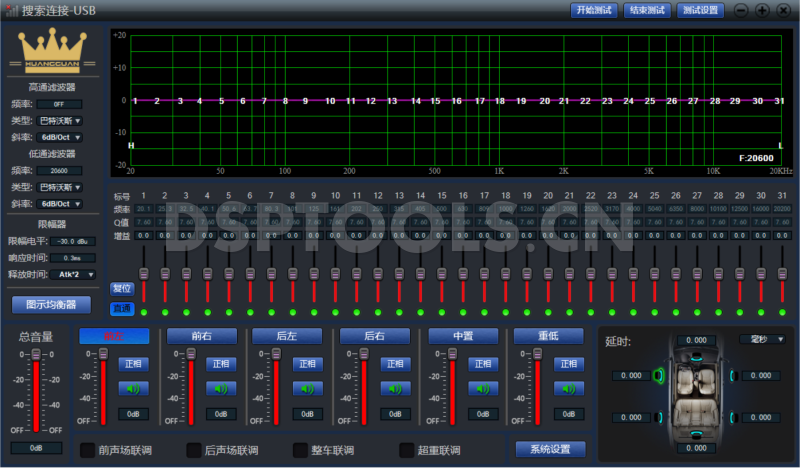Toggle 正相 phase for the 前左 channel
Screen dimensions: 800x468
point(133,364)
